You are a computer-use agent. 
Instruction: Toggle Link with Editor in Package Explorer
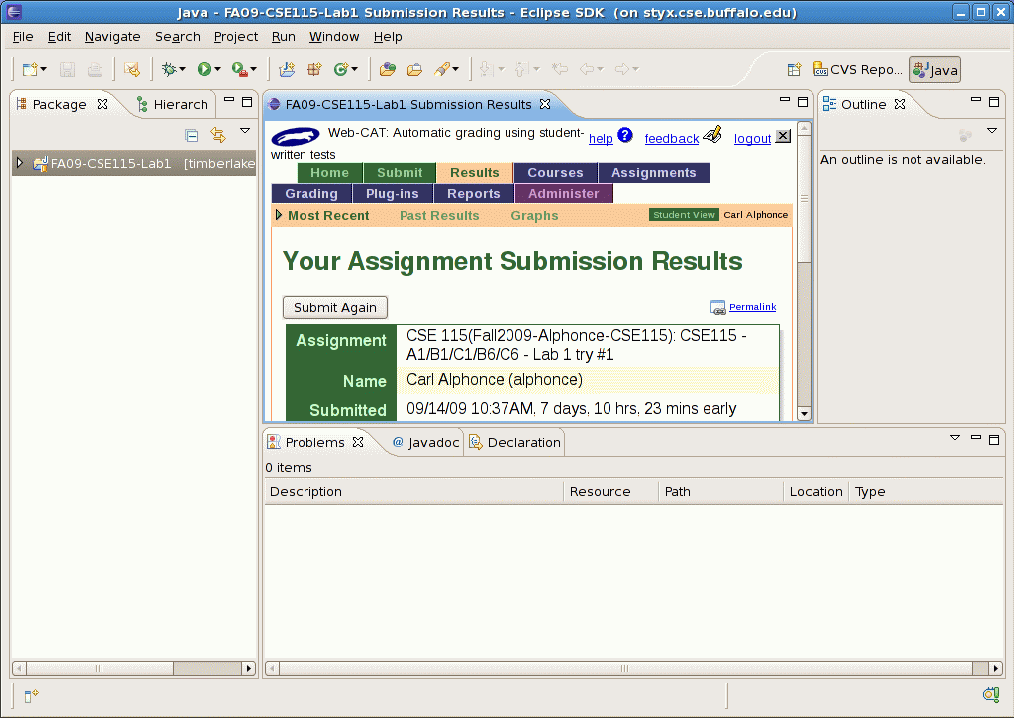click(218, 135)
